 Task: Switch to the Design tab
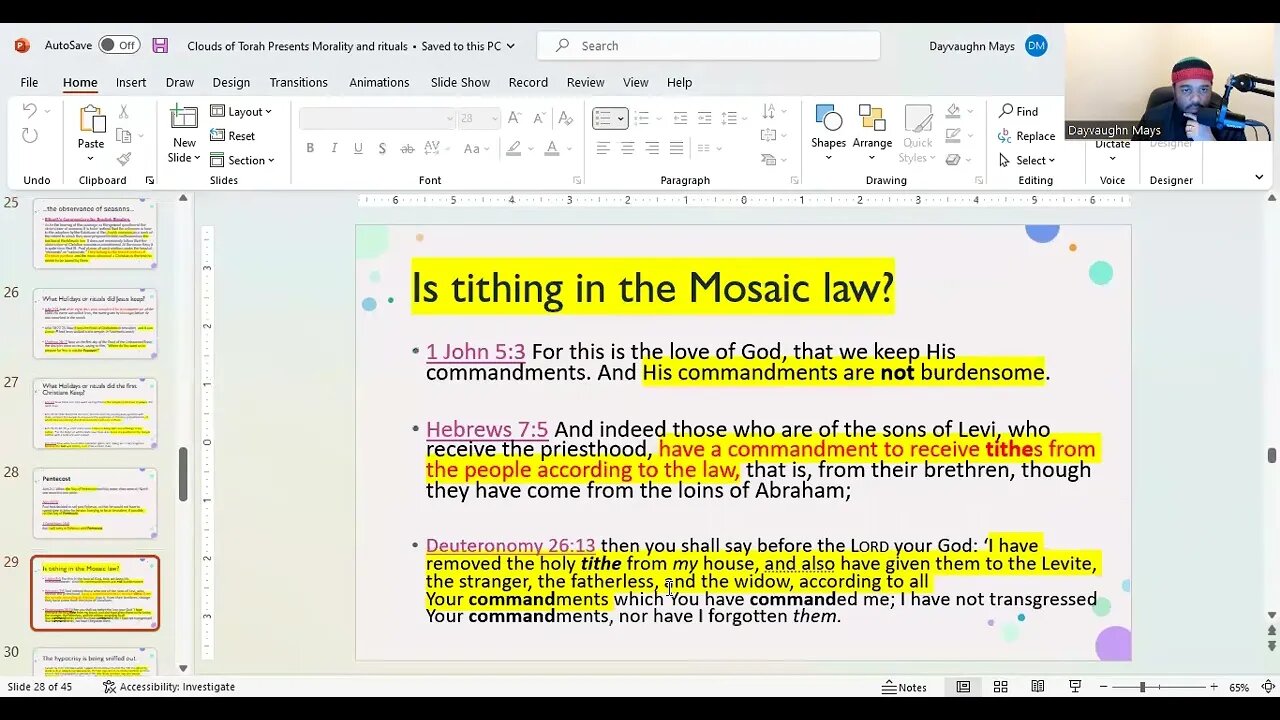pos(231,82)
